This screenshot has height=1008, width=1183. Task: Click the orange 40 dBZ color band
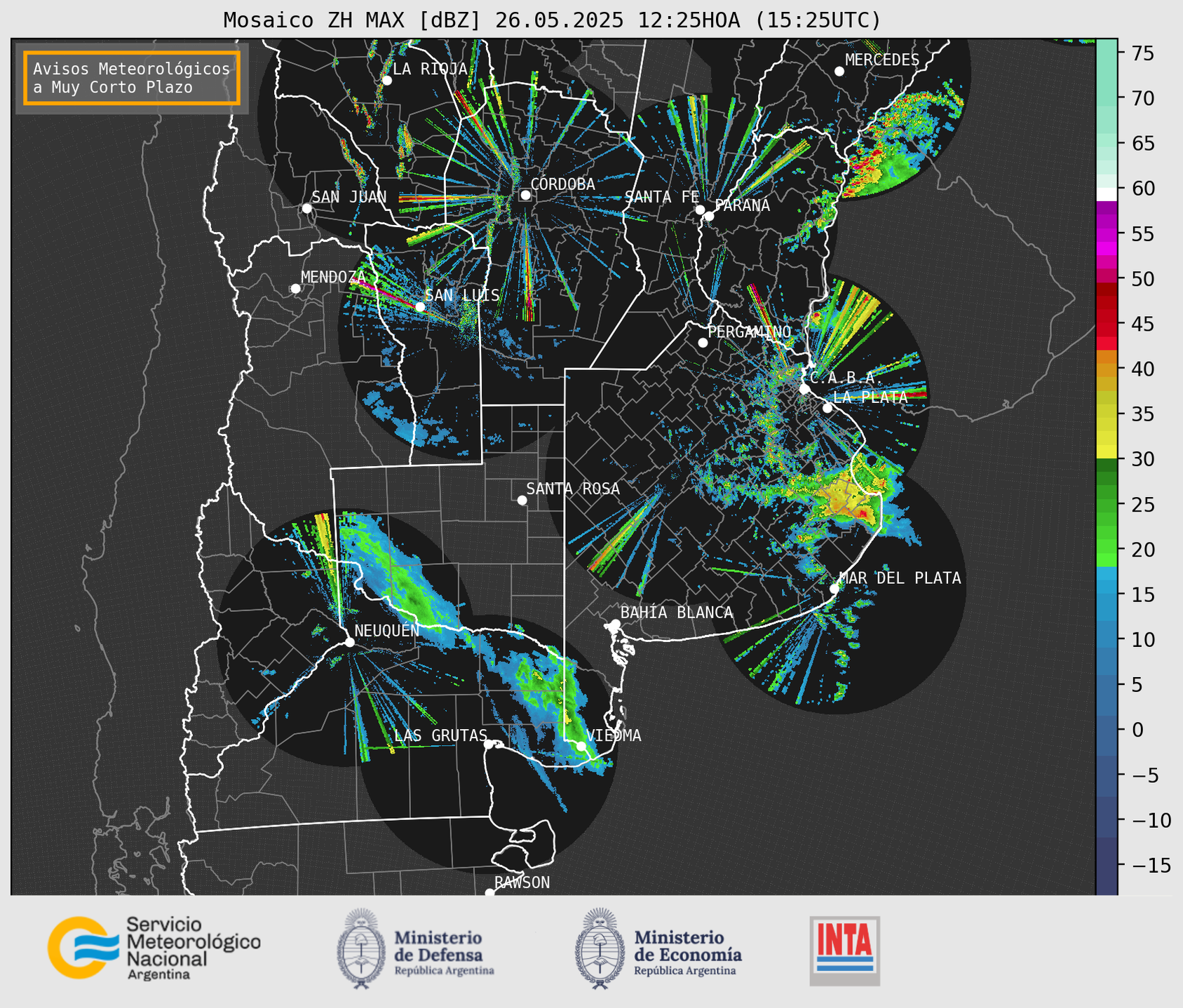coord(1107,370)
